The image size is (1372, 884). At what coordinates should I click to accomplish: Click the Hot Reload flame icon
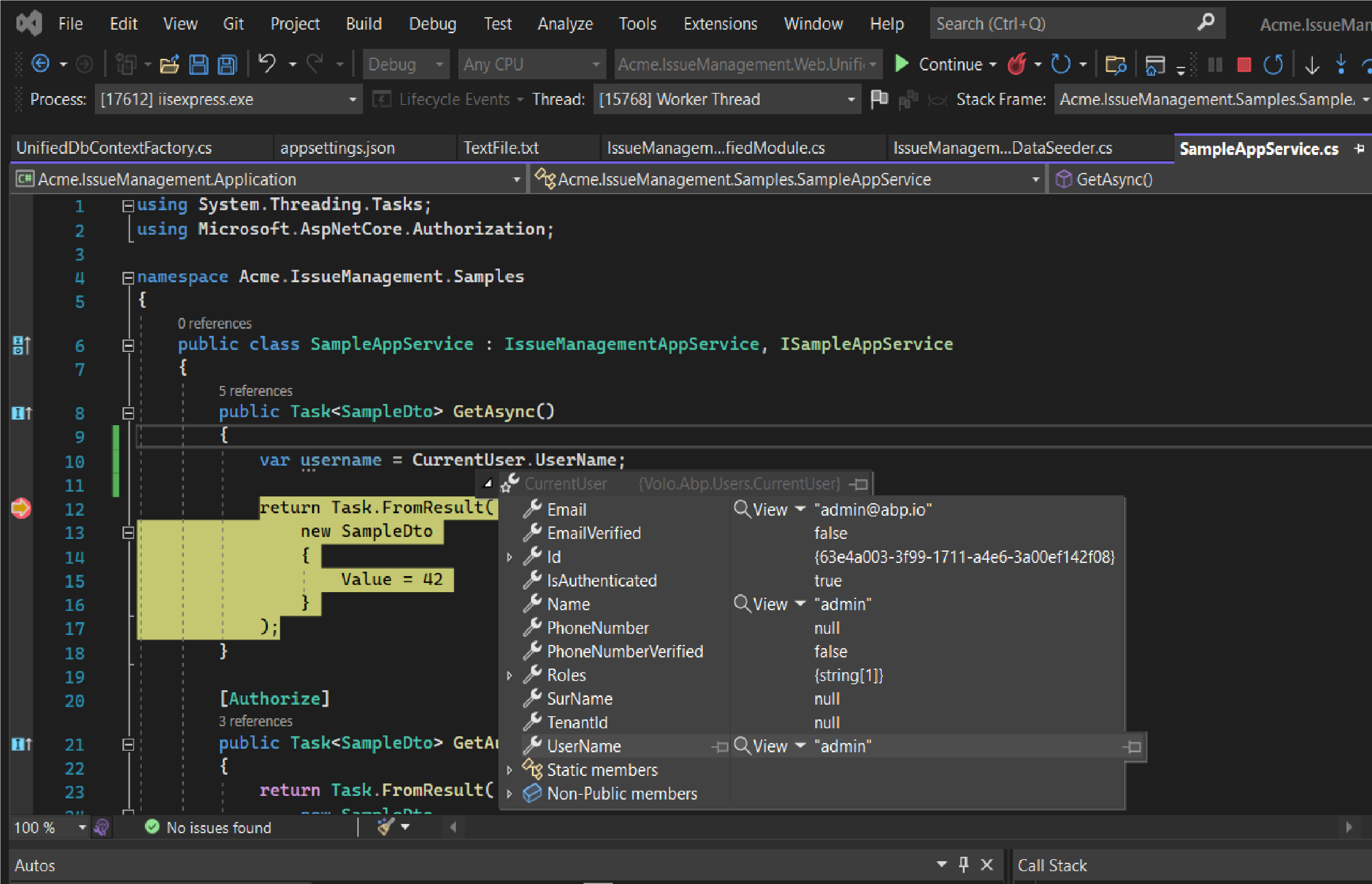coord(1017,64)
